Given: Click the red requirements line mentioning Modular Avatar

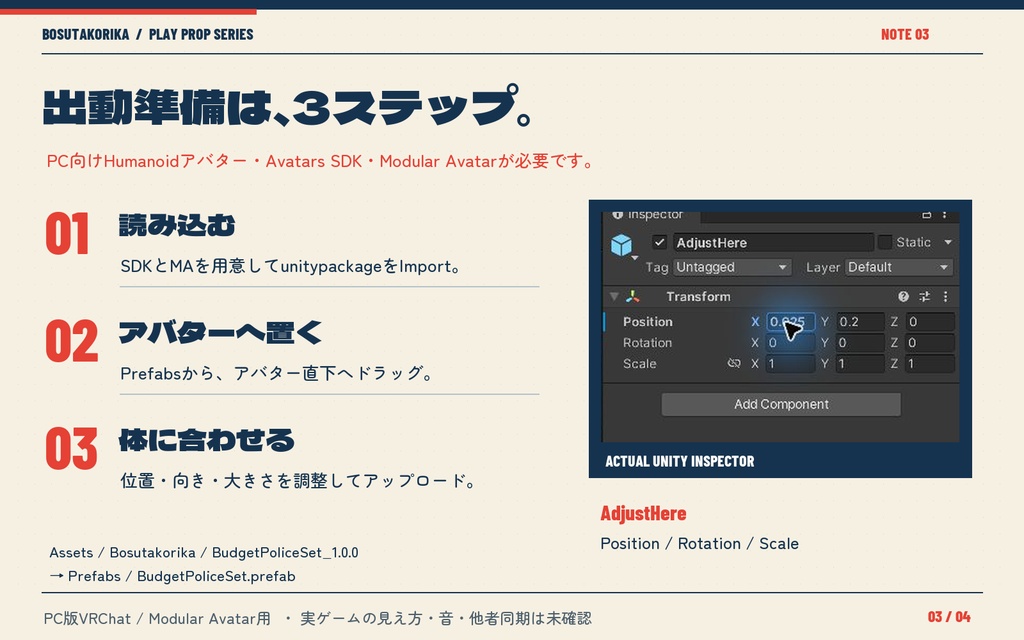Looking at the screenshot, I should (320, 161).
